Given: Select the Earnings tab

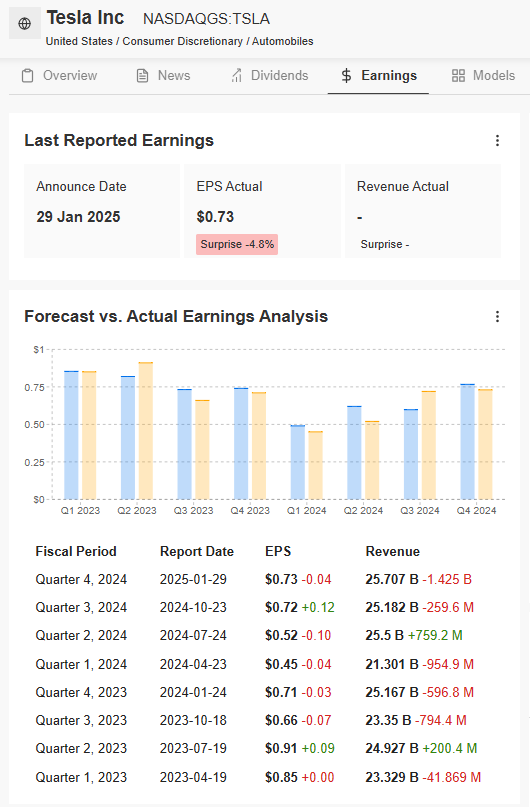Looking at the screenshot, I should [x=378, y=76].
